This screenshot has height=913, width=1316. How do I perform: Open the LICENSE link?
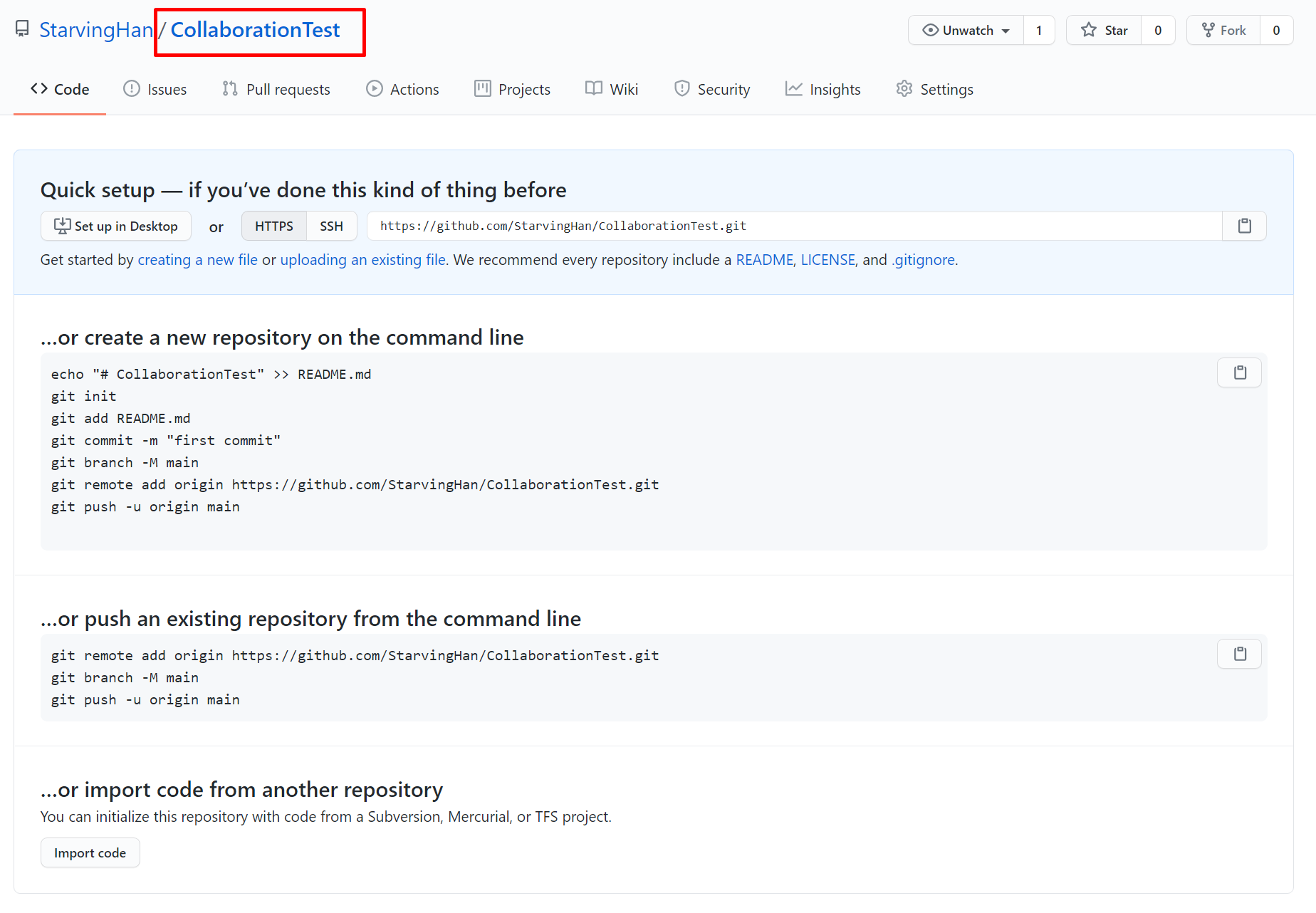pyautogui.click(x=827, y=260)
